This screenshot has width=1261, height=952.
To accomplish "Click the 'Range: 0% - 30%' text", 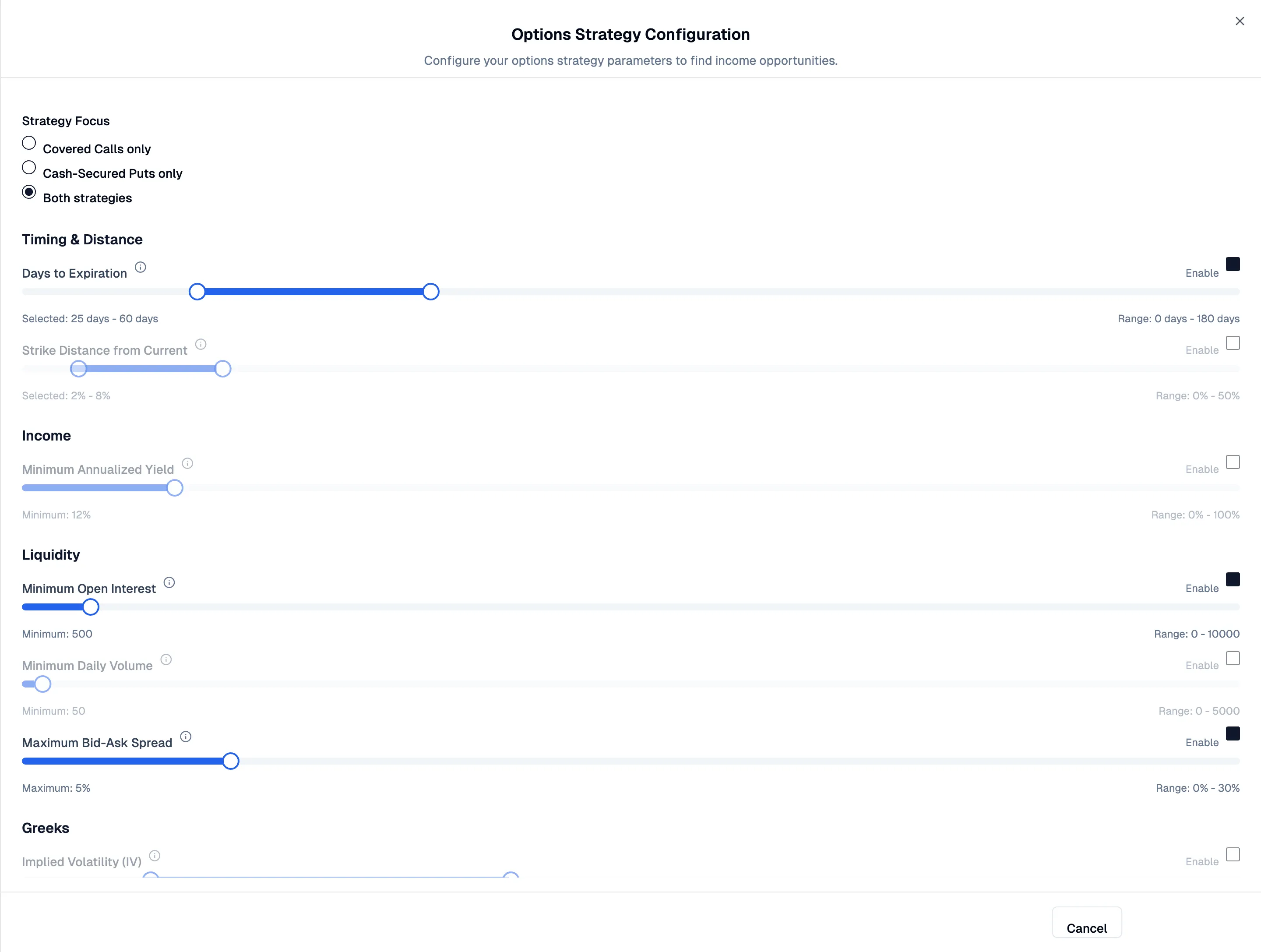I will 1197,788.
